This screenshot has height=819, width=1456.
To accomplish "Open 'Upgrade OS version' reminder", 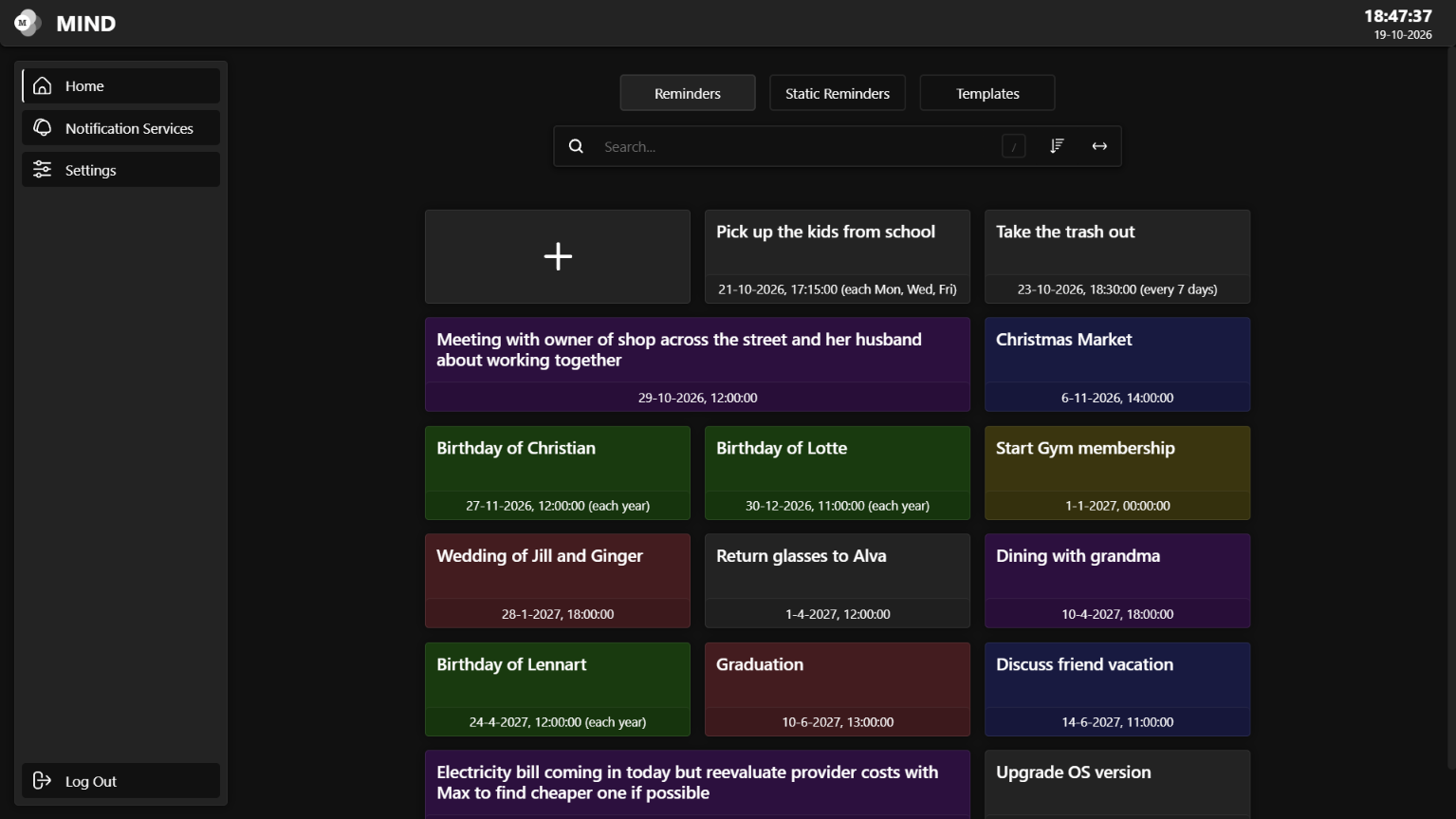I will point(1117,785).
